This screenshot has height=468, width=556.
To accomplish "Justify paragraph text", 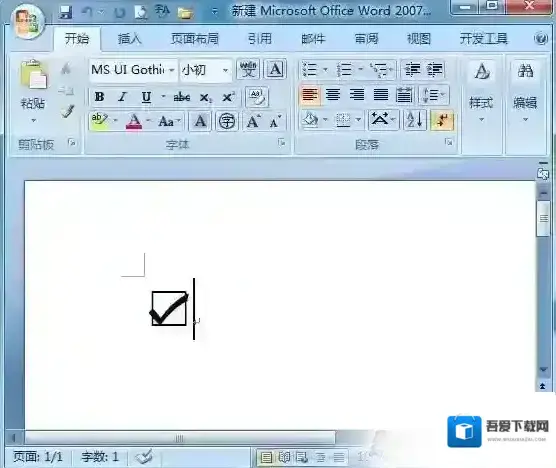I will coord(380,95).
